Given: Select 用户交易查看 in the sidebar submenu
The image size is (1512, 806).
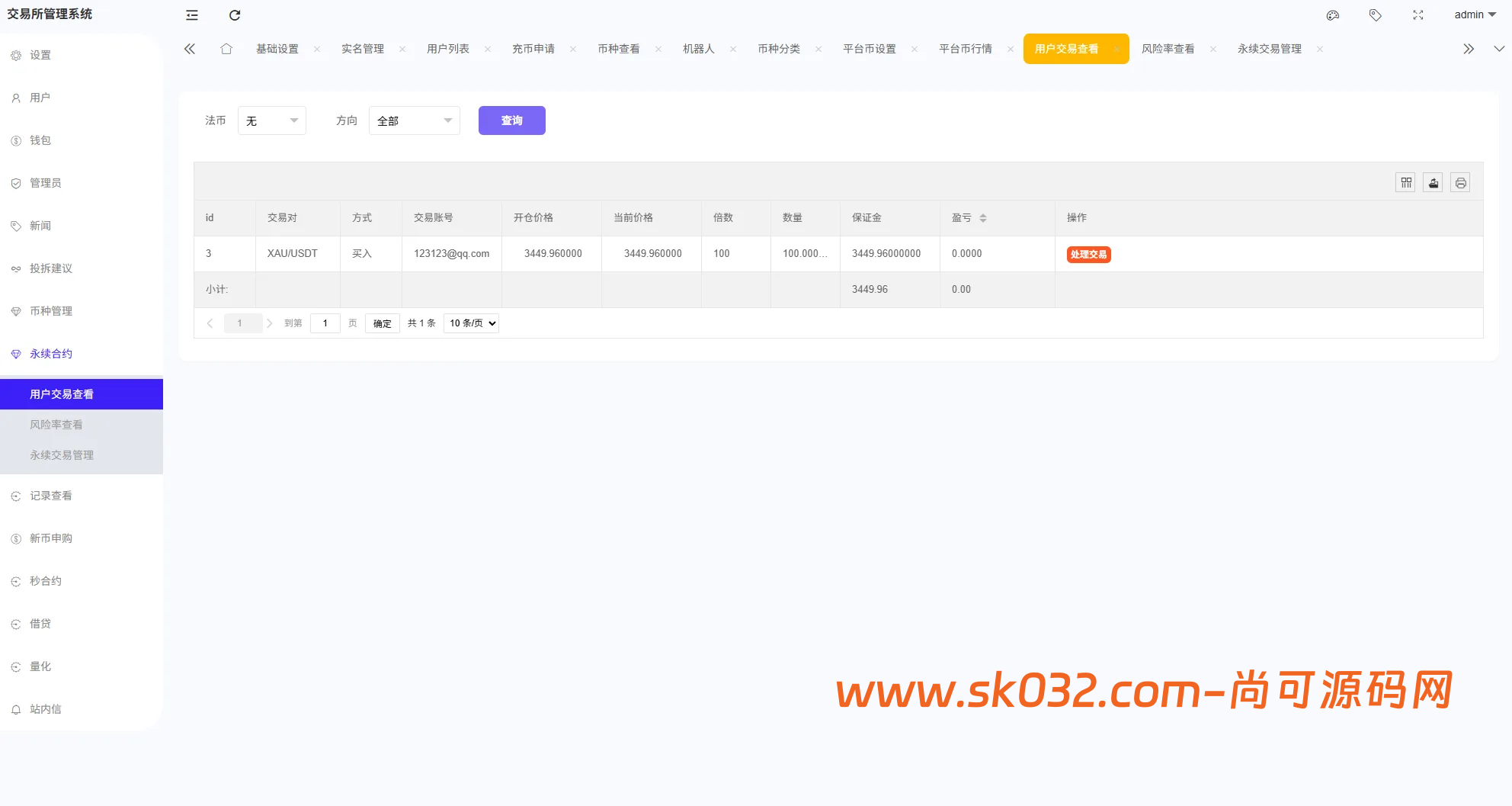Looking at the screenshot, I should (x=82, y=394).
